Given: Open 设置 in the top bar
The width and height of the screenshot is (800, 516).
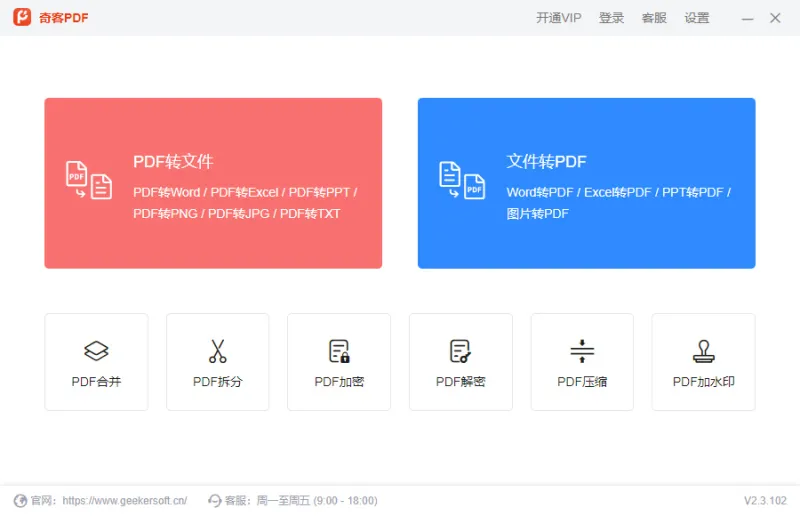Looking at the screenshot, I should 697,18.
